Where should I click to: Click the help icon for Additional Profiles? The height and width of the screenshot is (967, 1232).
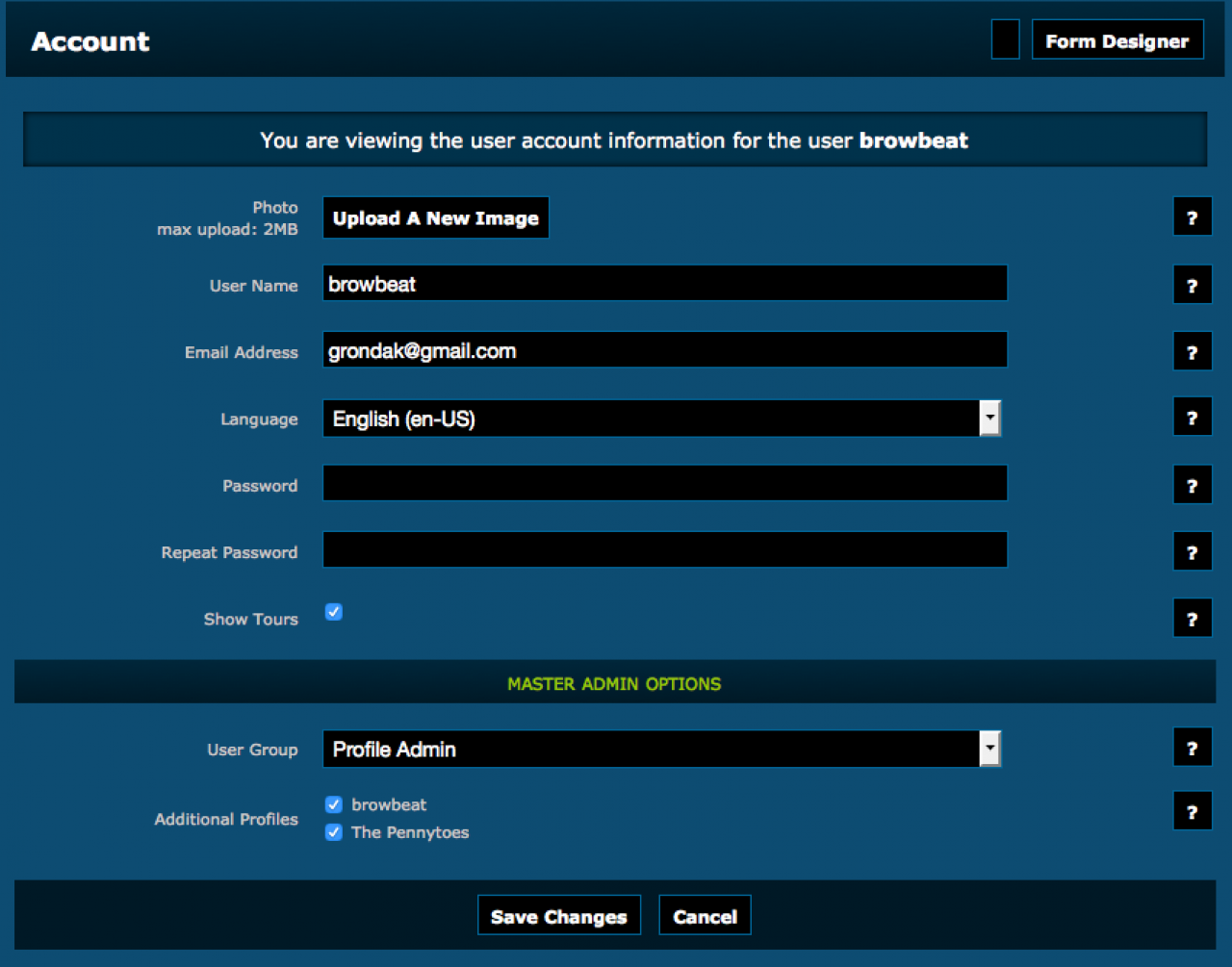tap(1192, 811)
